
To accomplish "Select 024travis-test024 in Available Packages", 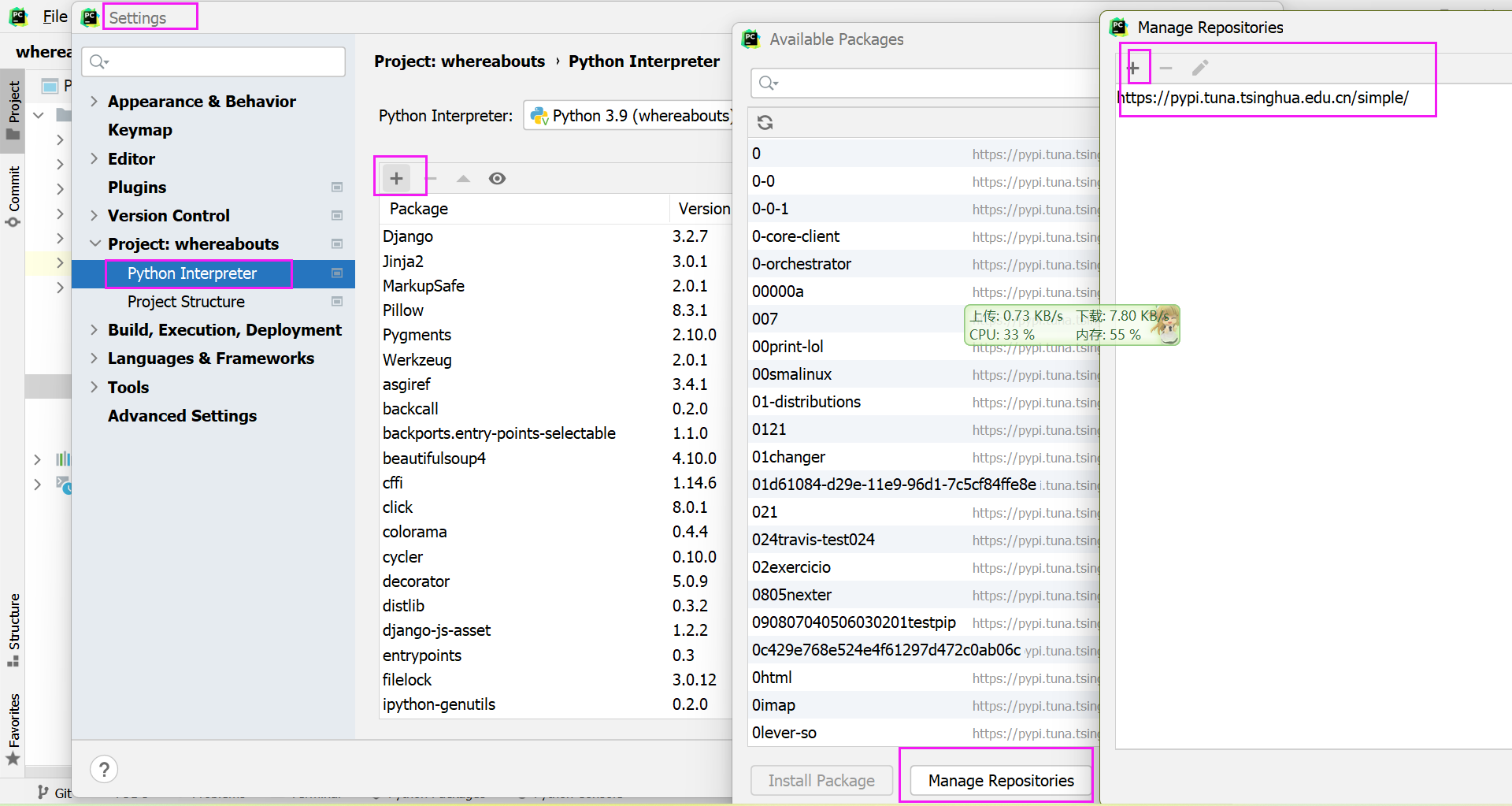I will coord(925,540).
